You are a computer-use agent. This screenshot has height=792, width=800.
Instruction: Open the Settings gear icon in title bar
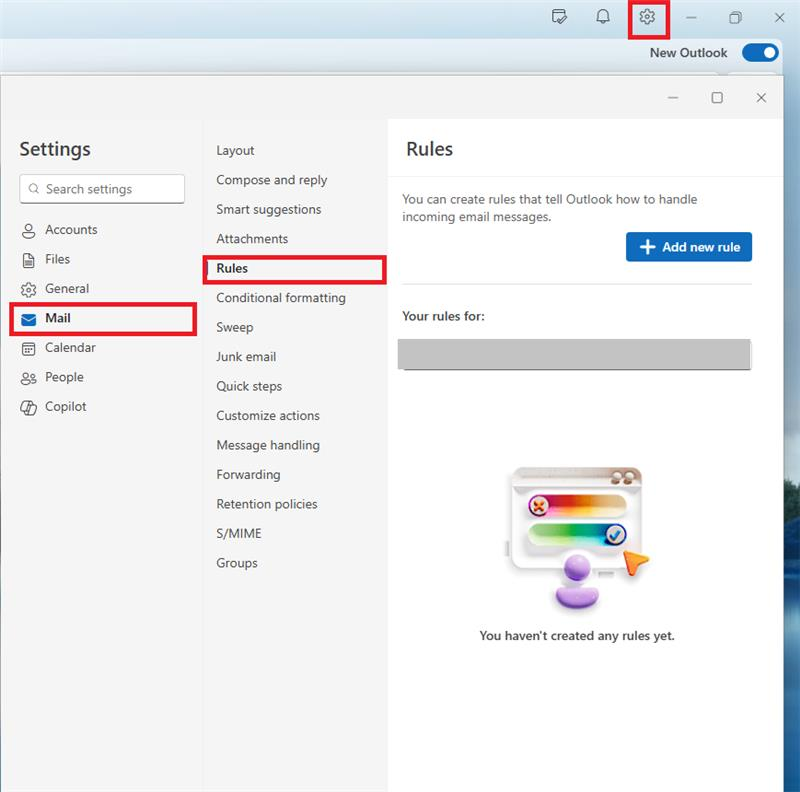click(647, 17)
